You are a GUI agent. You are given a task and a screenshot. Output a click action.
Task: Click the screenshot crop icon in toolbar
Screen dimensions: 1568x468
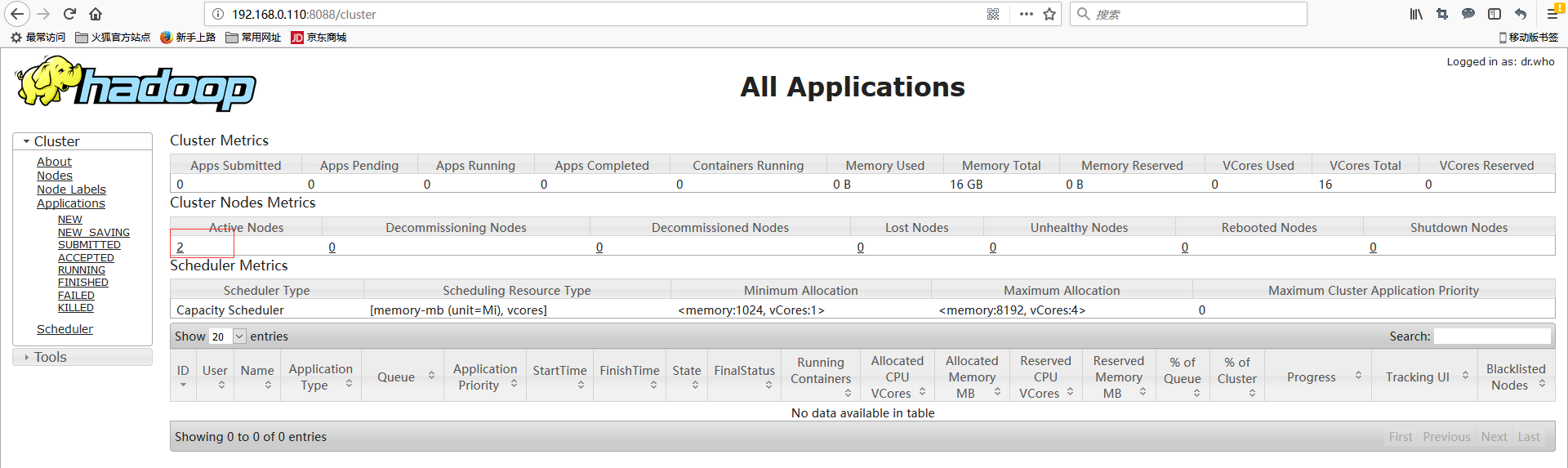pyautogui.click(x=1442, y=14)
